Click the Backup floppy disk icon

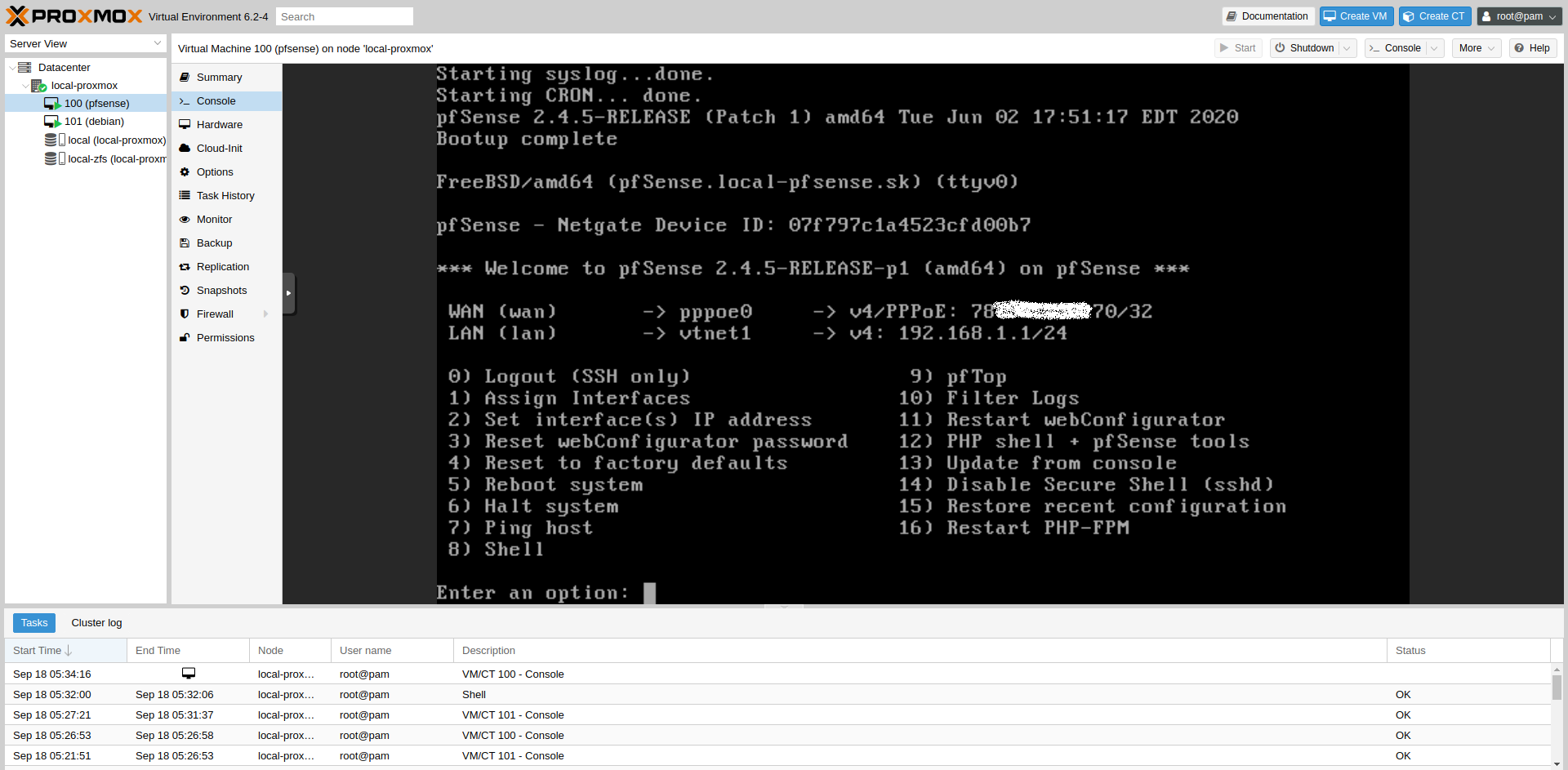click(x=185, y=243)
